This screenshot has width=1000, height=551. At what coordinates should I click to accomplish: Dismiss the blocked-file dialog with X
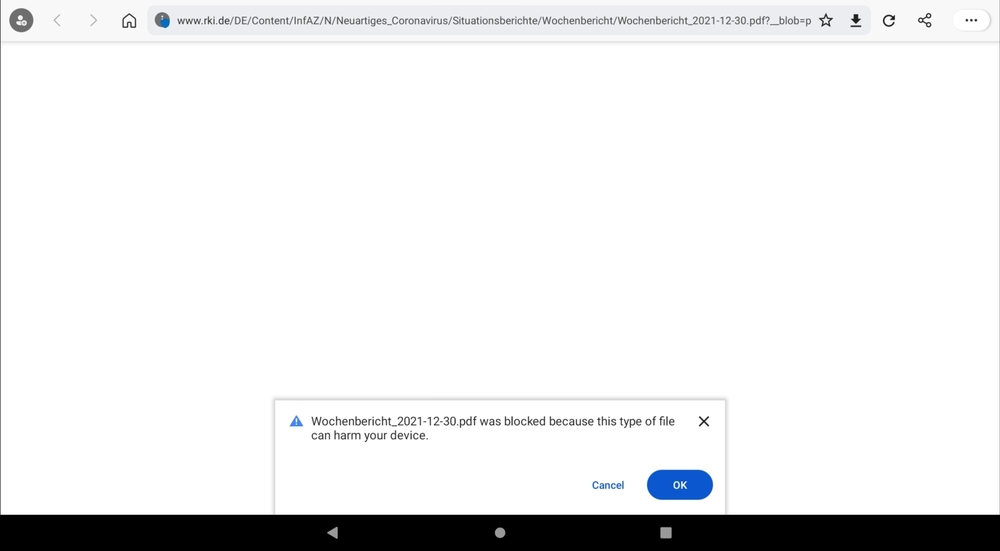[x=703, y=421]
